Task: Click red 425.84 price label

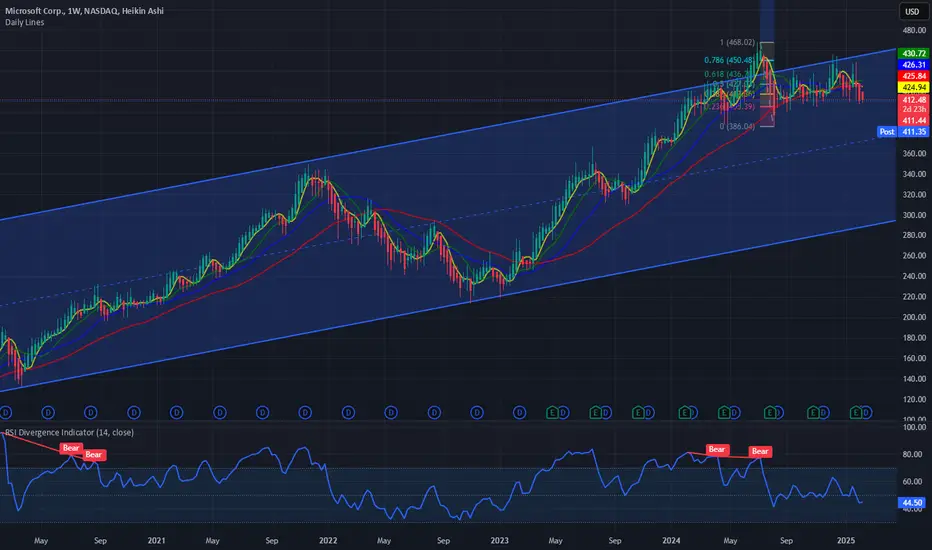Action: point(914,76)
